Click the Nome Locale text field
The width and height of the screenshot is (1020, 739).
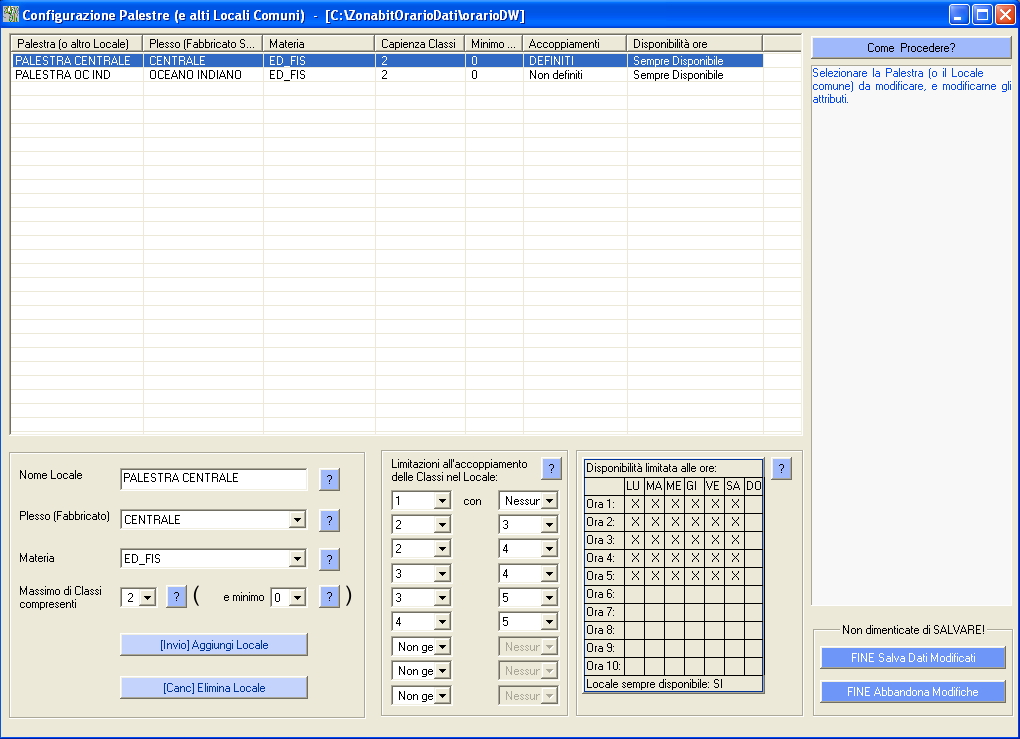point(213,479)
